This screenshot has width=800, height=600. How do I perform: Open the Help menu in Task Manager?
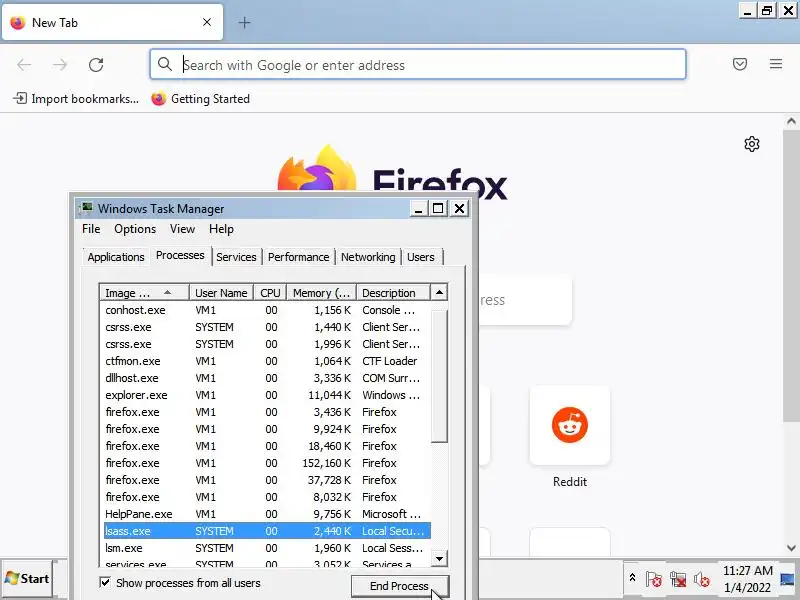(221, 229)
